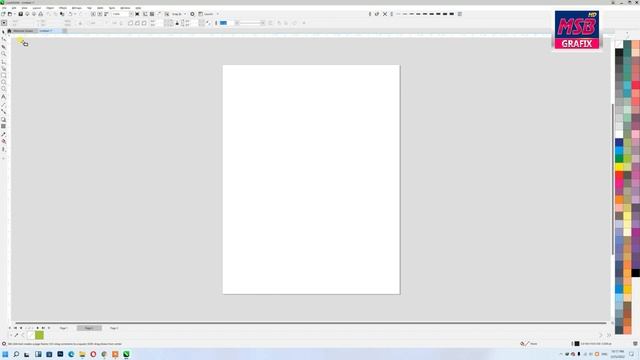640x360 pixels.
Task: Open the Bitmaps menu
Action: click(76, 8)
